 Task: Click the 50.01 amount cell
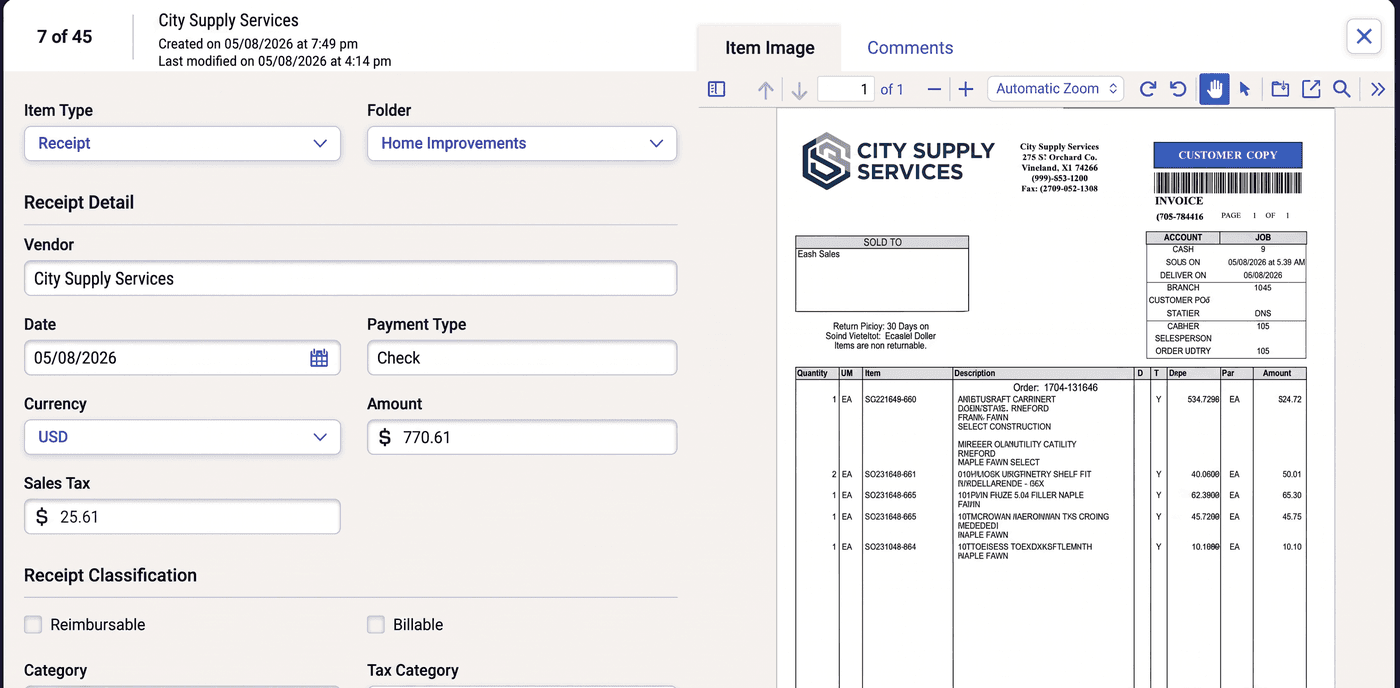point(1291,474)
